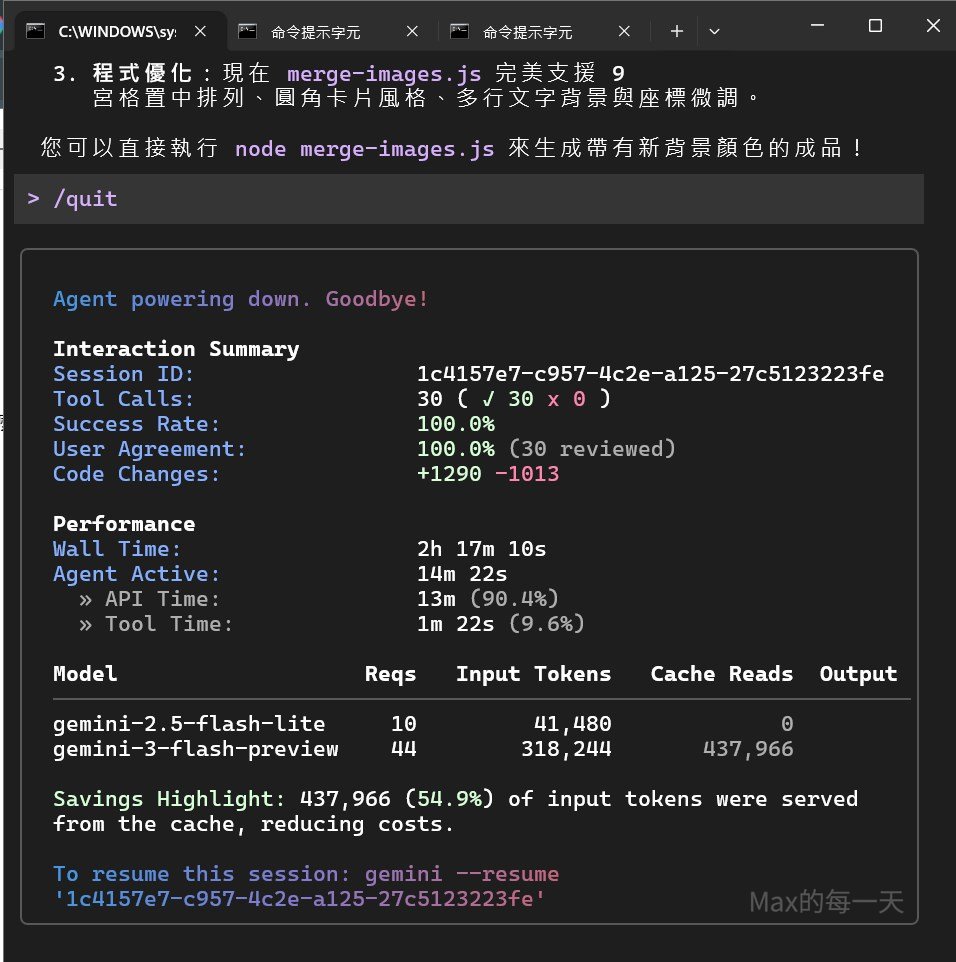Click the gemini-3-flash-preview model row
This screenshot has width=956, height=962.
pos(196,749)
